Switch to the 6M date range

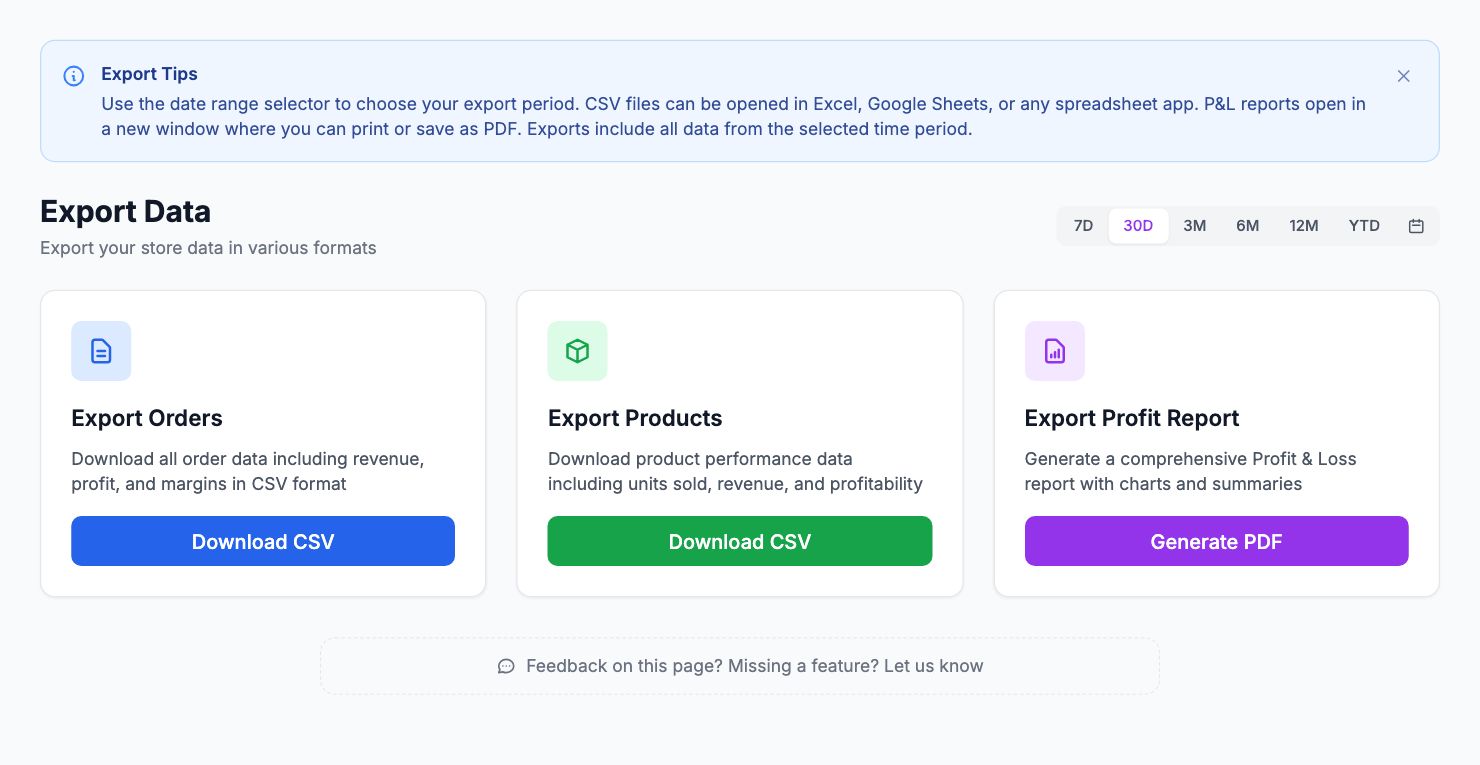point(1247,226)
